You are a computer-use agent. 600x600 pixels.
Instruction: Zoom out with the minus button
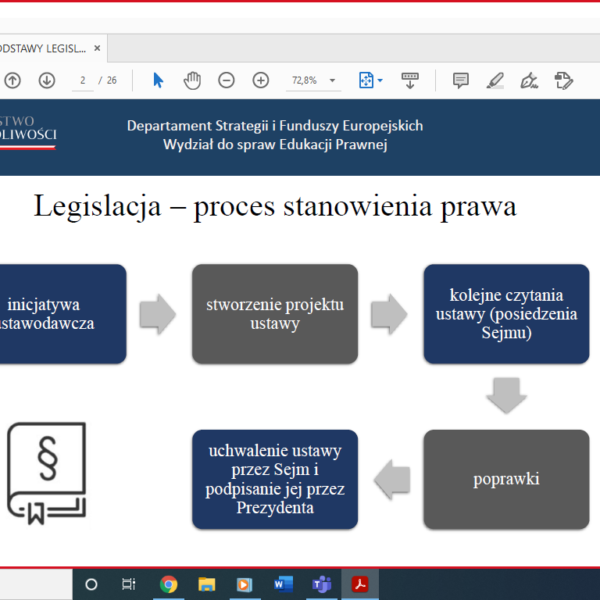click(x=226, y=80)
